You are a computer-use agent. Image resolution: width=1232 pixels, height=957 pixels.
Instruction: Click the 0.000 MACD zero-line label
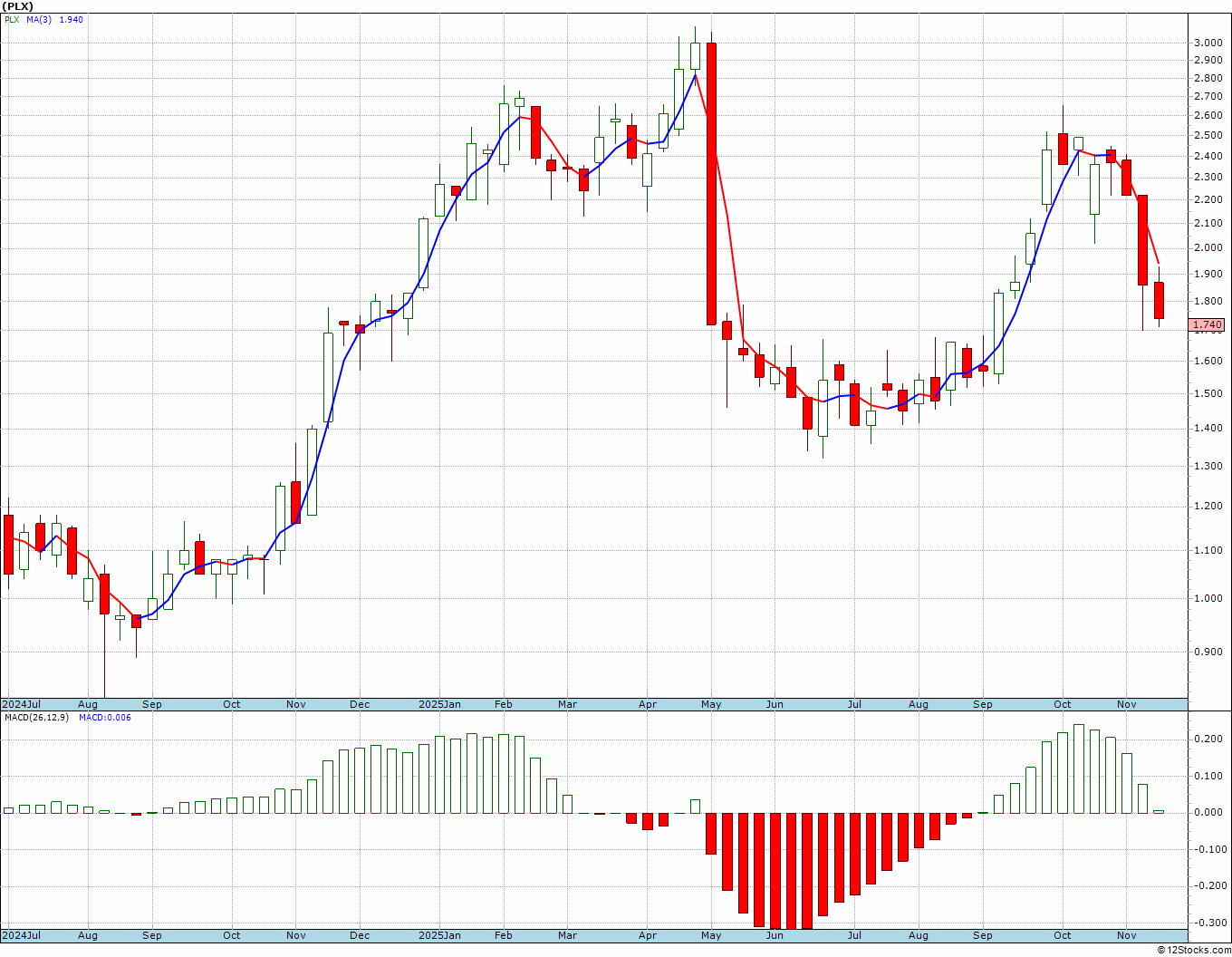pyautogui.click(x=1209, y=812)
